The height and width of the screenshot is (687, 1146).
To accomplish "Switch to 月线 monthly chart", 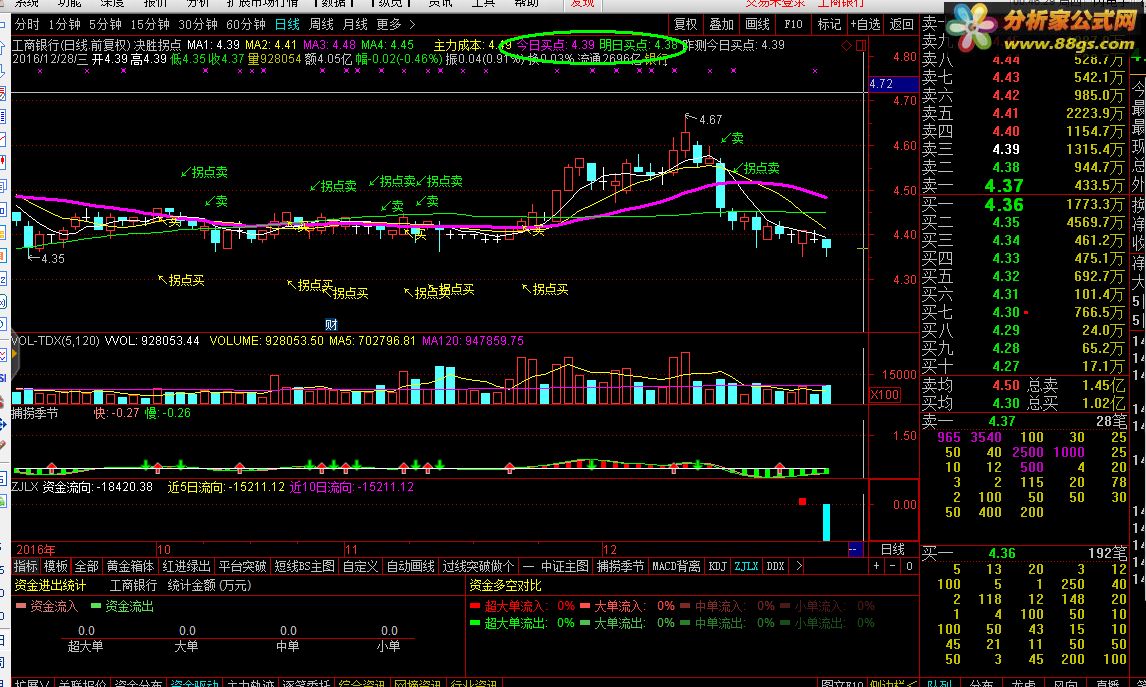I will pos(354,24).
